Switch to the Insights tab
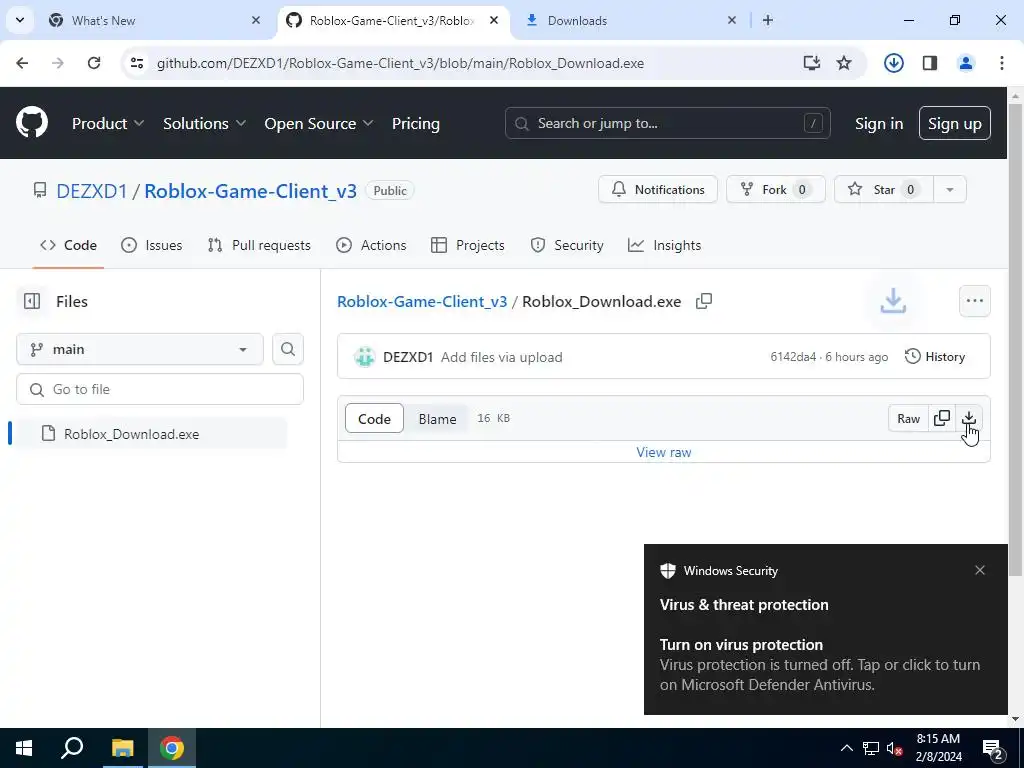This screenshot has height=768, width=1024. 664,246
